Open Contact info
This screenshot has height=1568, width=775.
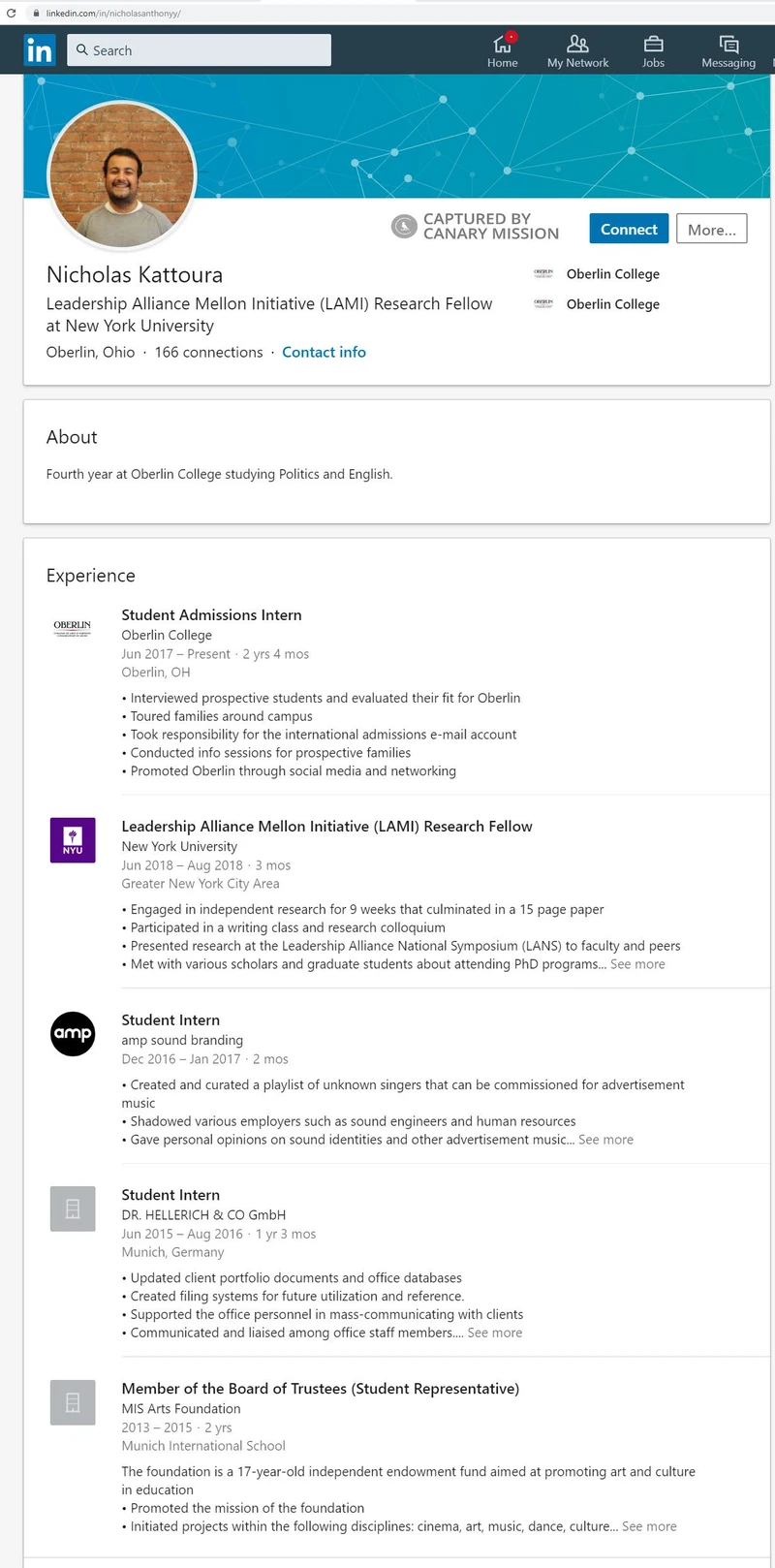coord(324,352)
